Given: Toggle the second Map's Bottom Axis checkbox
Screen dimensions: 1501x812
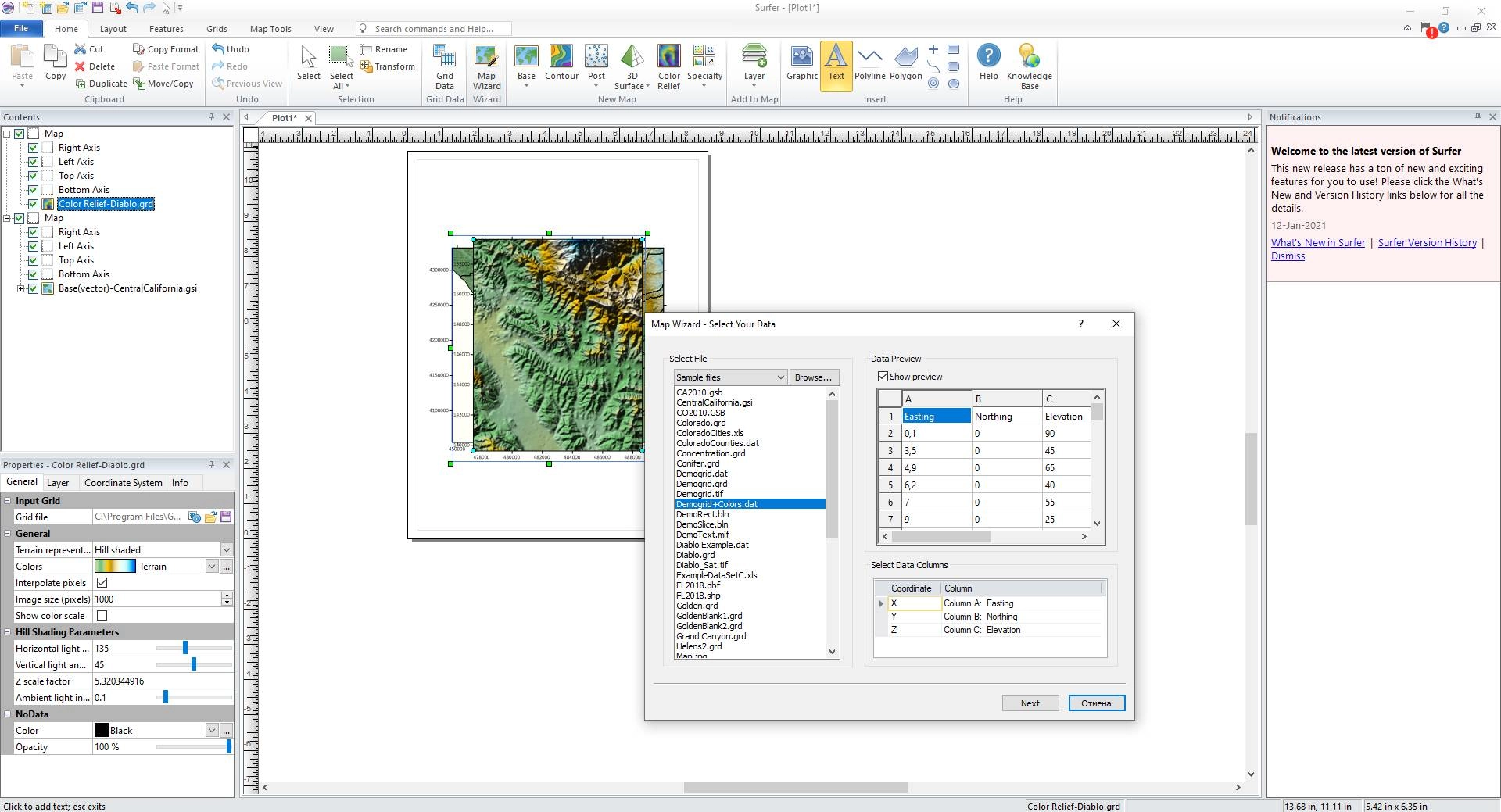Looking at the screenshot, I should [33, 274].
